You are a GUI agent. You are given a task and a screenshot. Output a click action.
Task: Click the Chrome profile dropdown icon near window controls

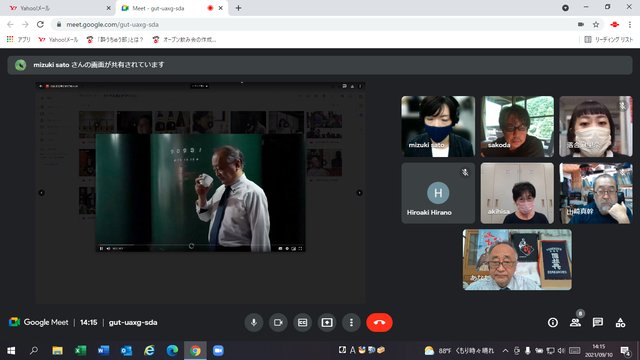click(565, 8)
